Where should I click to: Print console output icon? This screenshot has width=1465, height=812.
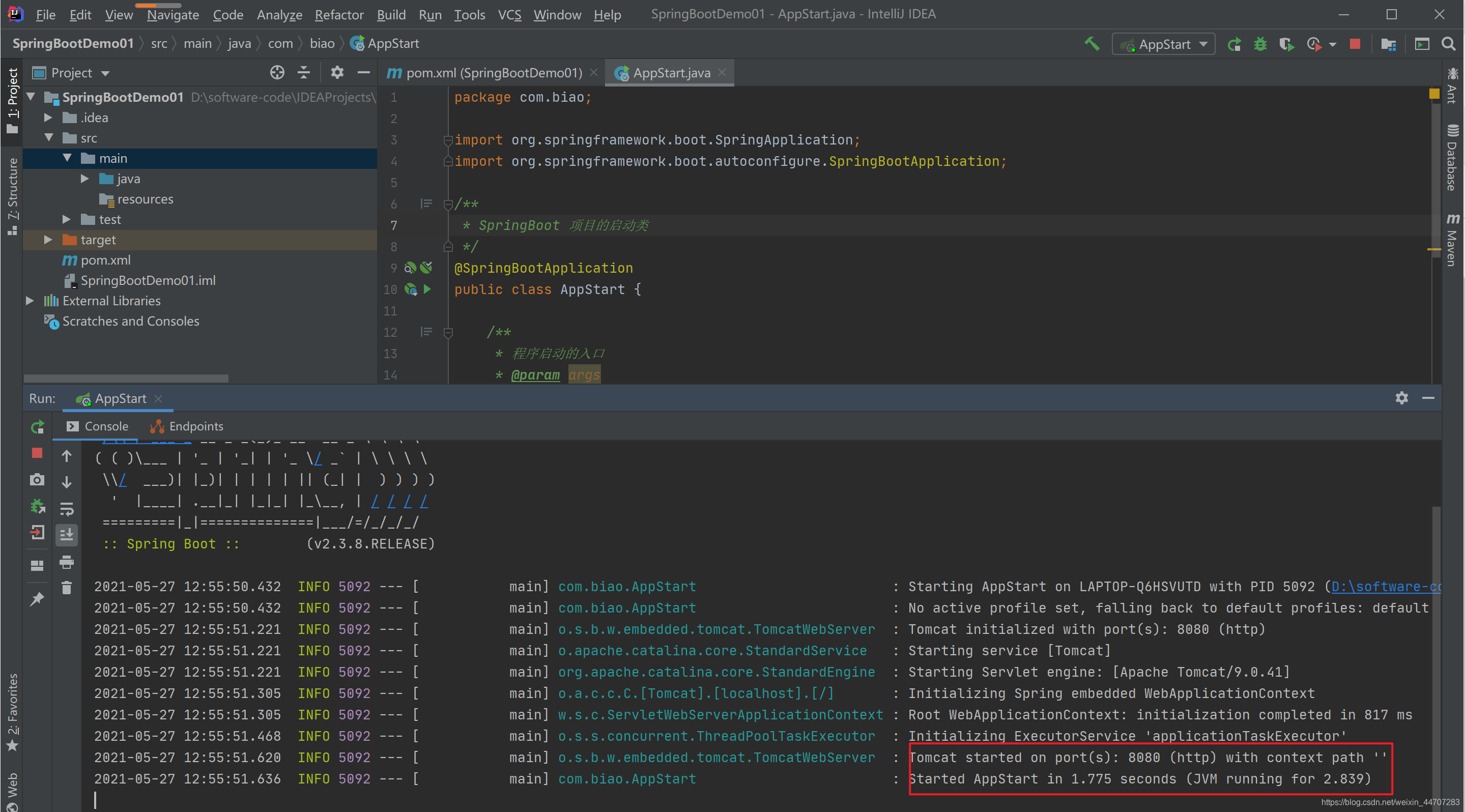(x=67, y=562)
